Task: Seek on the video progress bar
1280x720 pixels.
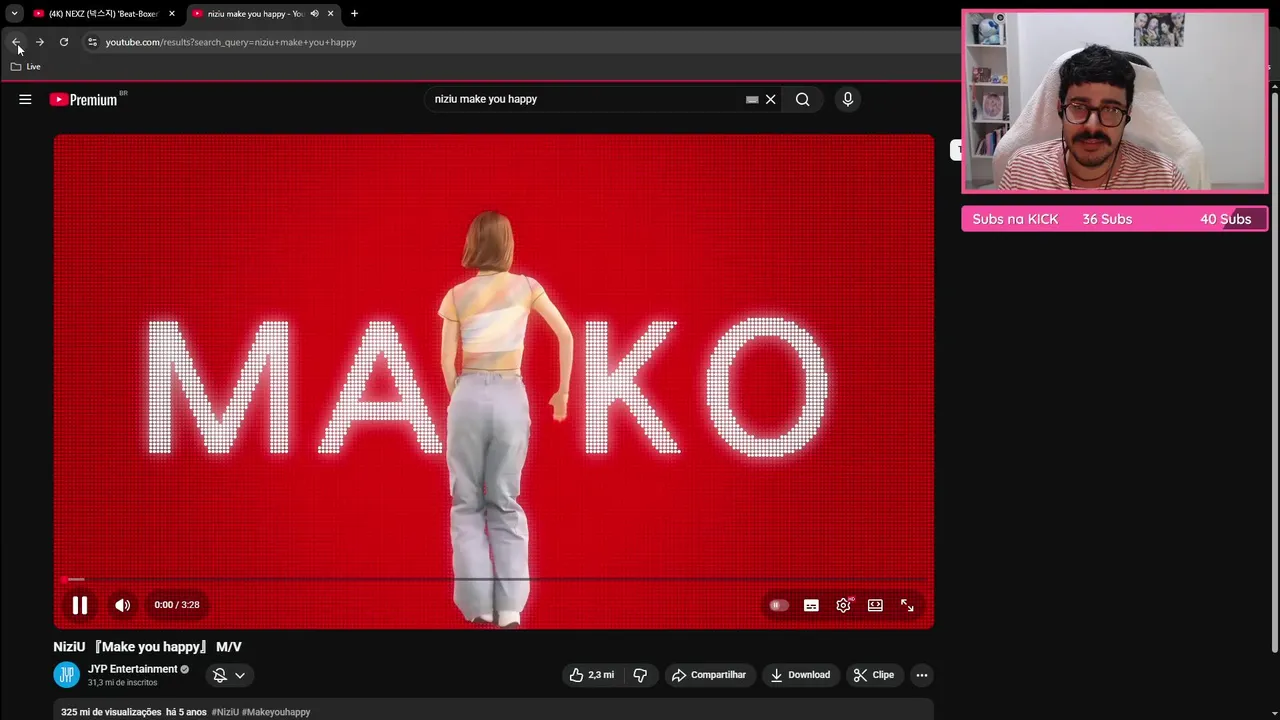Action: point(494,579)
